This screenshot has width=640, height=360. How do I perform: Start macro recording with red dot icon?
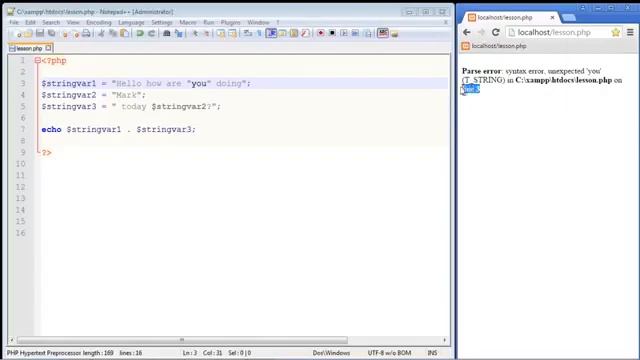(x=321, y=33)
